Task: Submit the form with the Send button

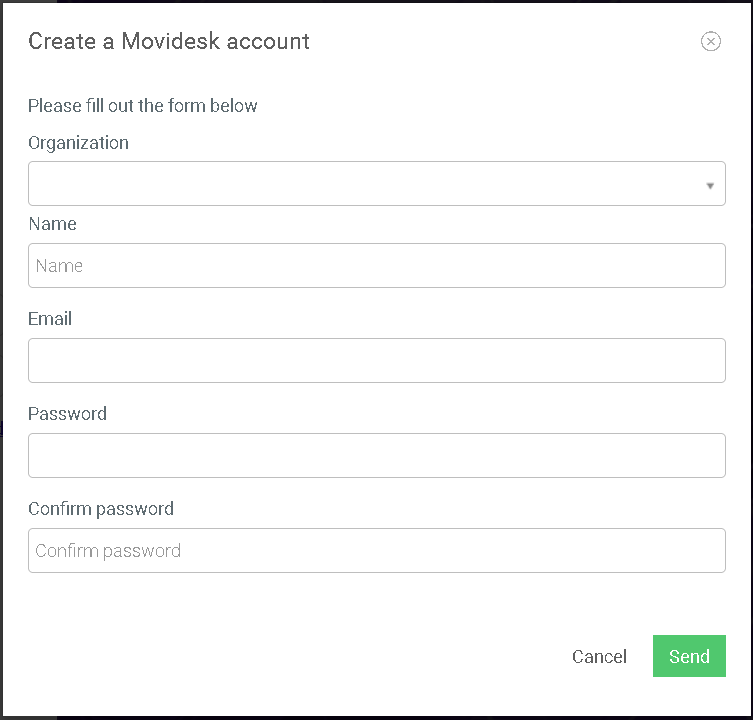Action: (689, 656)
